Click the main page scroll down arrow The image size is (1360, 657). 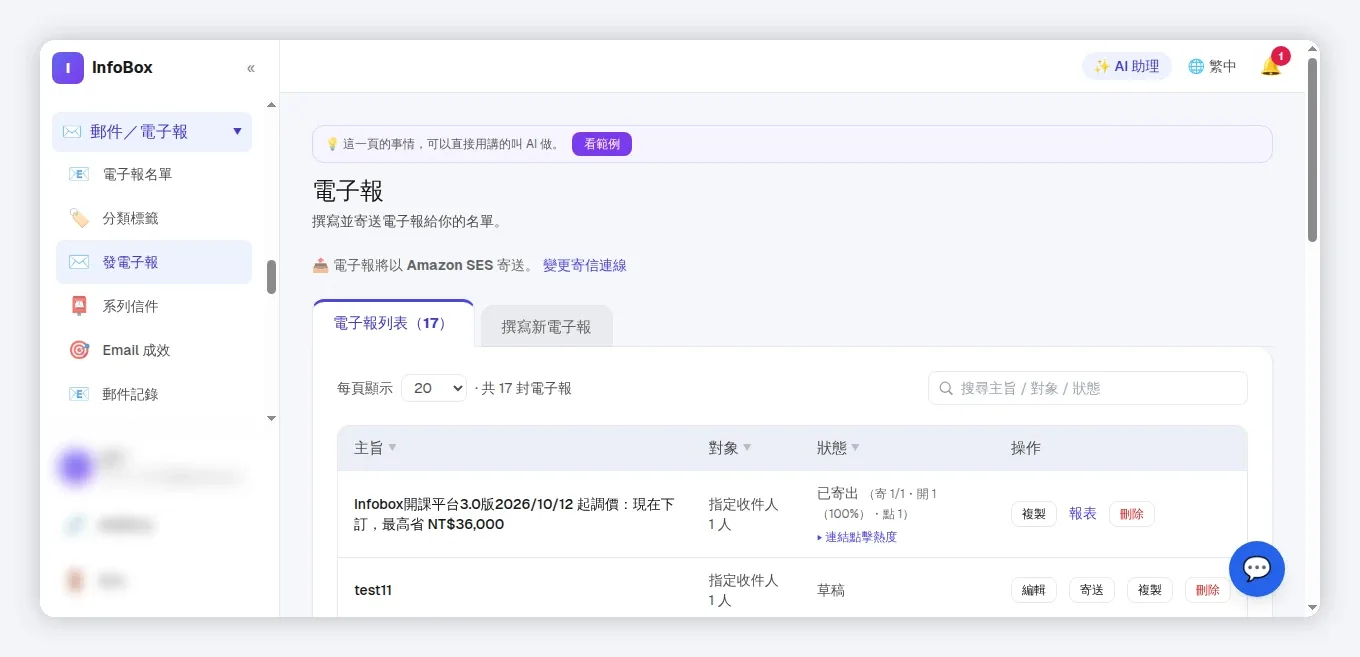1312,607
